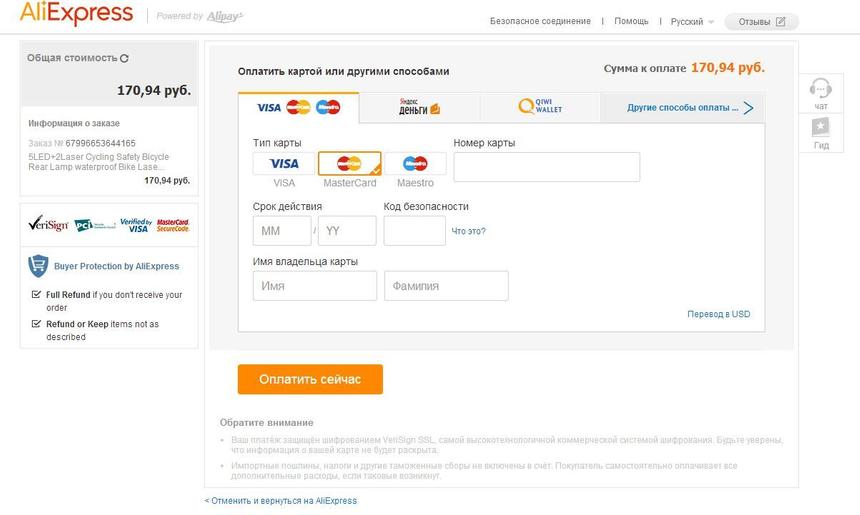The width and height of the screenshot is (860, 515).
Task: Select VISA as card type
Action: tap(284, 164)
